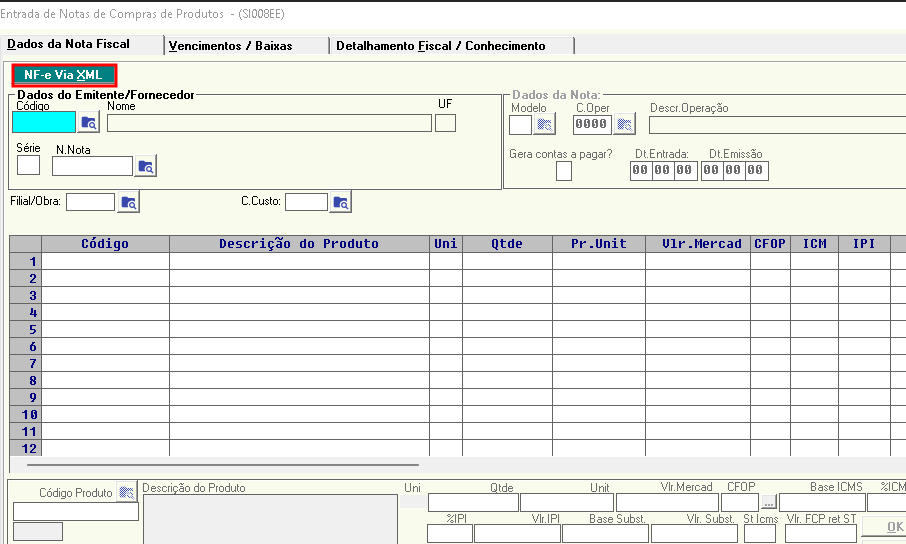906x544 pixels.
Task: Select grid row 12 header
Action: (x=25, y=449)
